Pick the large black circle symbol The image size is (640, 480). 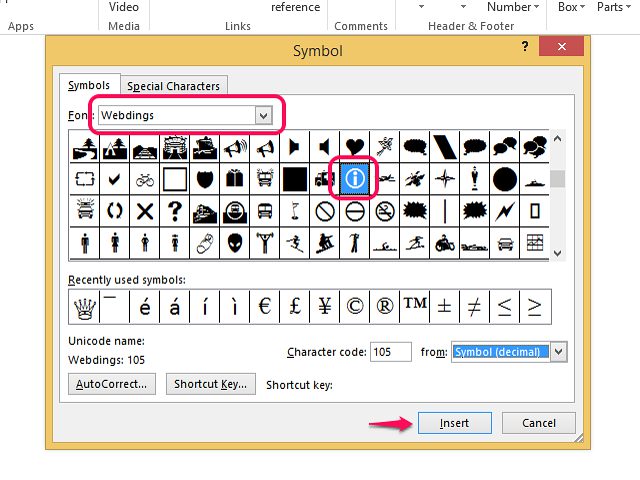pos(504,179)
